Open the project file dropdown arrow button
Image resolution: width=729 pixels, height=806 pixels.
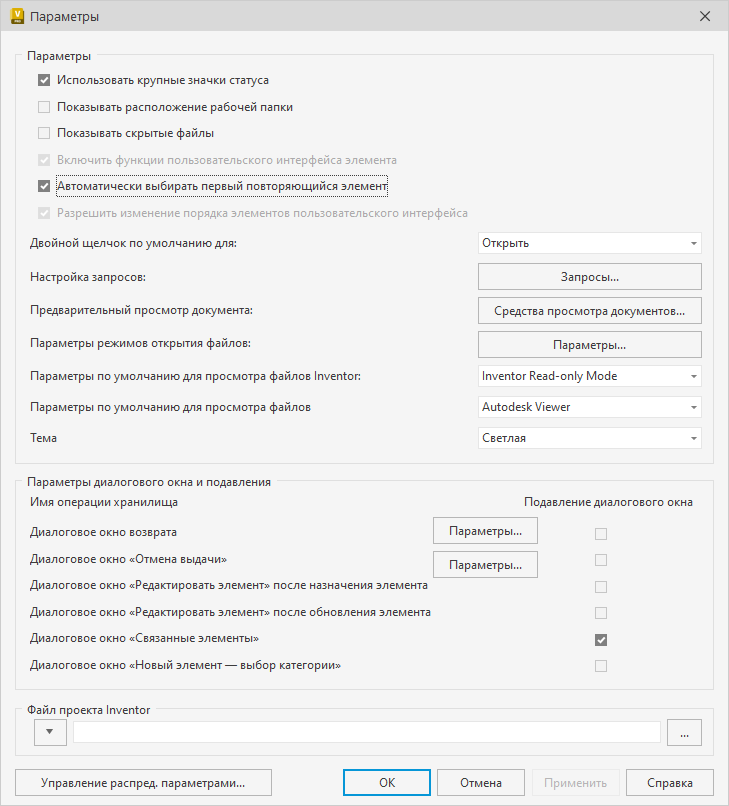50,733
